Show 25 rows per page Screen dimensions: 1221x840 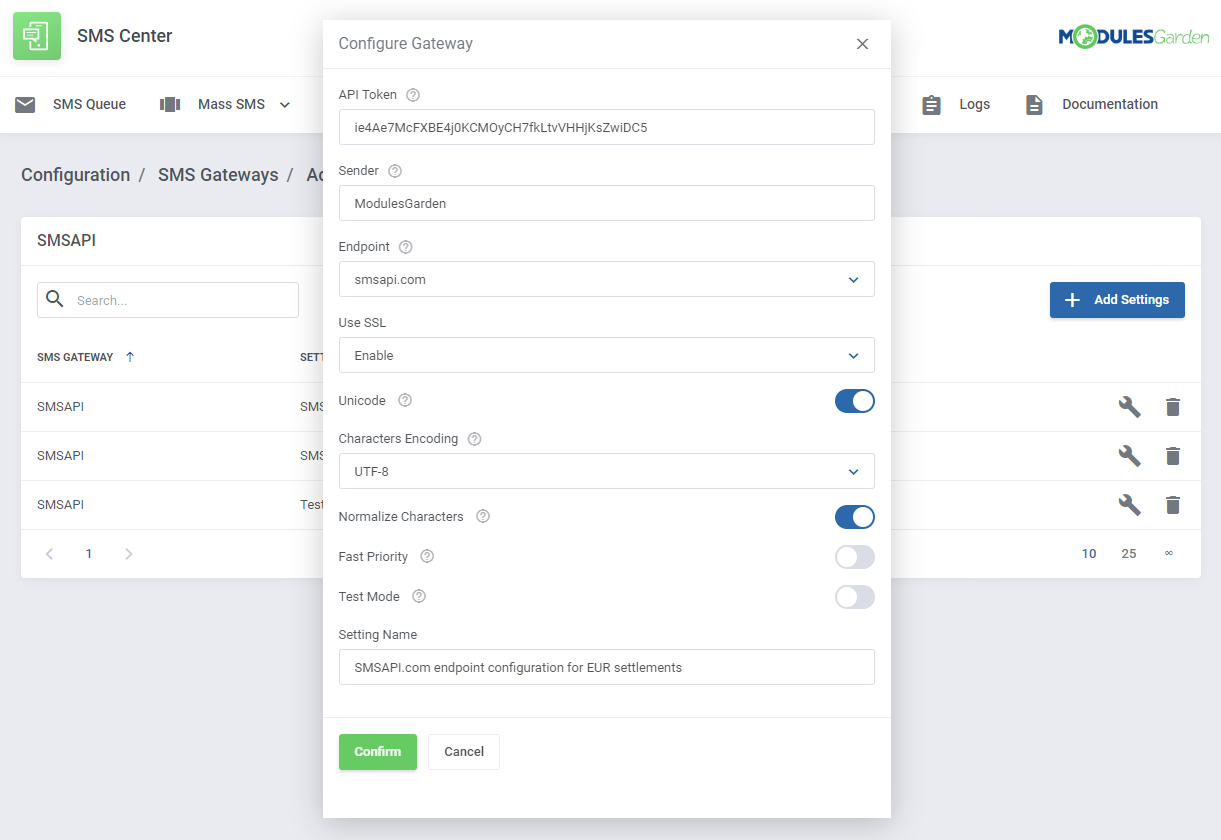[x=1129, y=553]
